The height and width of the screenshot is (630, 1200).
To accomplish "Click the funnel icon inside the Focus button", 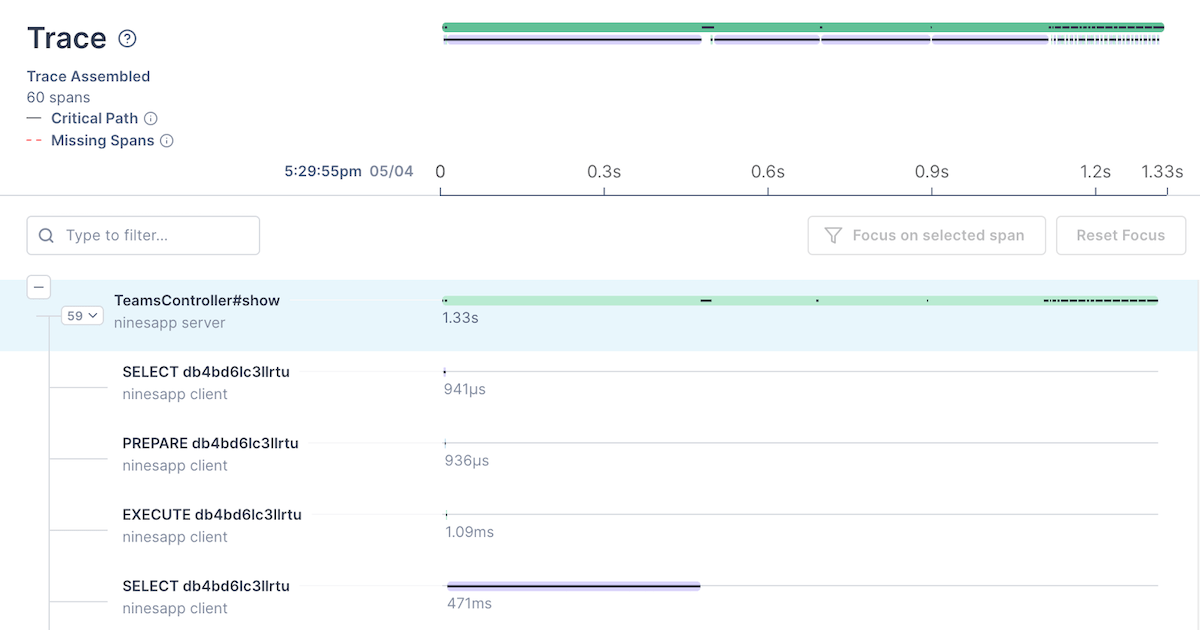I will [x=833, y=235].
